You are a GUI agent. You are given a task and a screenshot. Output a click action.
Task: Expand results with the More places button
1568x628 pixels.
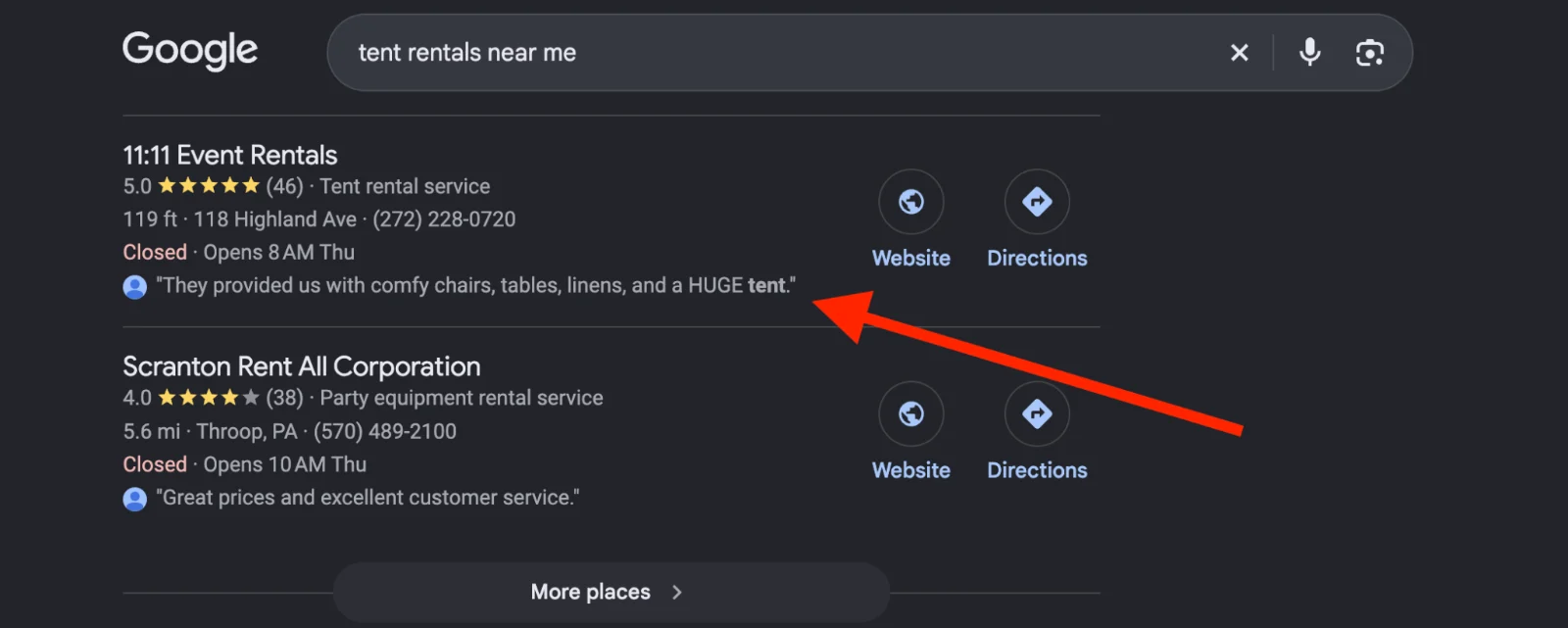click(x=611, y=592)
